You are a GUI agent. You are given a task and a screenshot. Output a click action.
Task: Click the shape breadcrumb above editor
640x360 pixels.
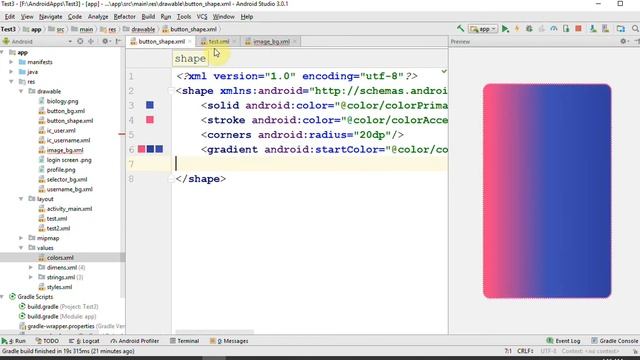click(x=190, y=59)
